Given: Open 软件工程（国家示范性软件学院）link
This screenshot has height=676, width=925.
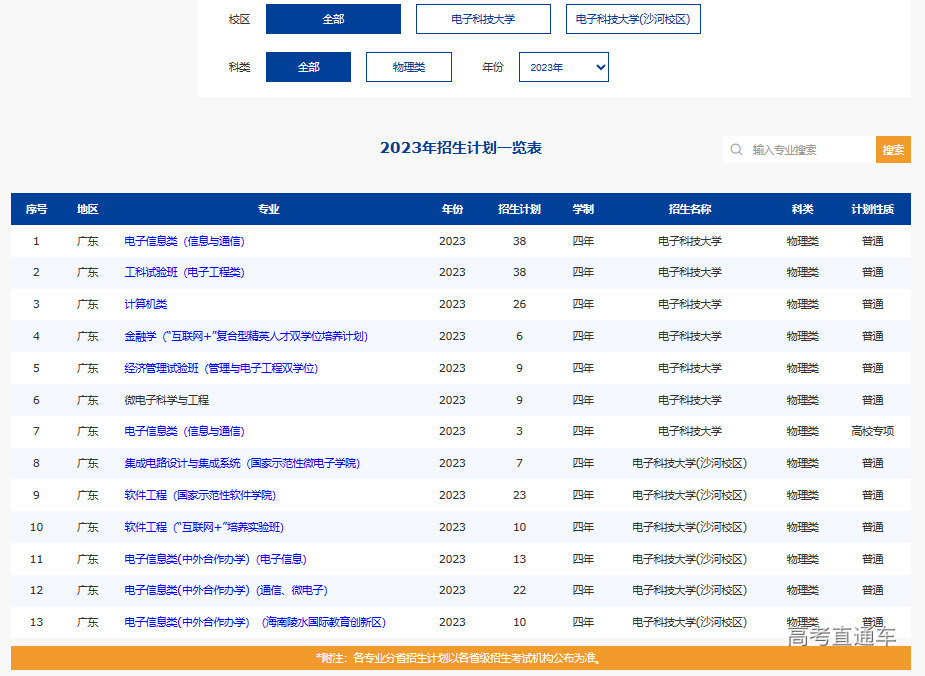Looking at the screenshot, I should pyautogui.click(x=200, y=495).
